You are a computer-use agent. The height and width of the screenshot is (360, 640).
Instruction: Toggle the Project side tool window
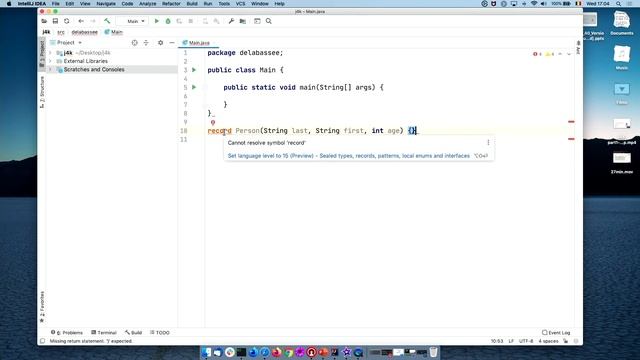coord(42,53)
